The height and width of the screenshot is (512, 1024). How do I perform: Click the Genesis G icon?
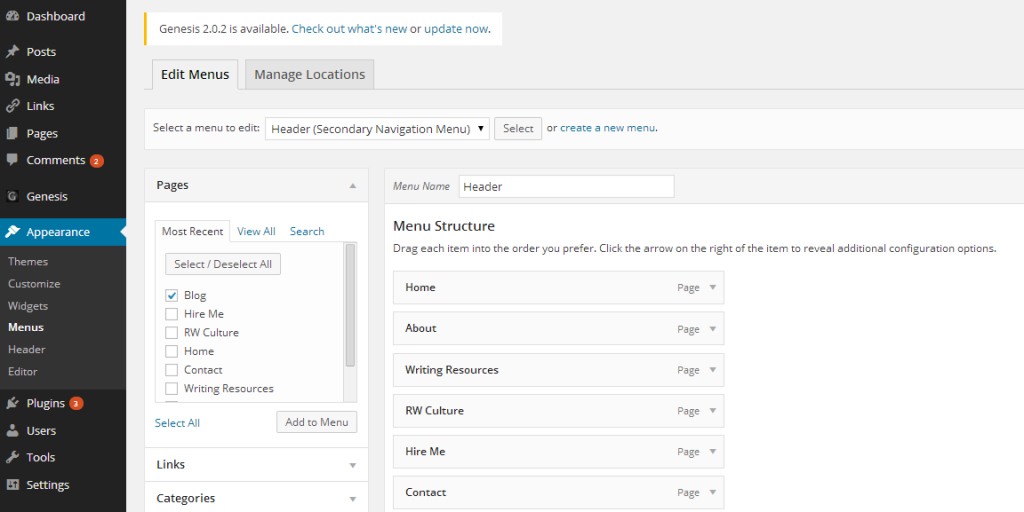(12, 197)
